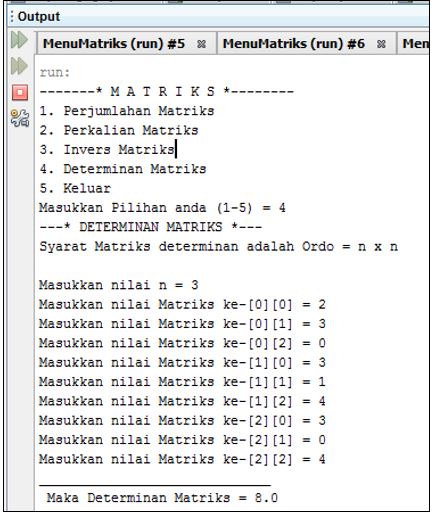Click '2. Perkalian Matriks' line
Screen dimensions: 438x520
pyautogui.click(x=119, y=130)
